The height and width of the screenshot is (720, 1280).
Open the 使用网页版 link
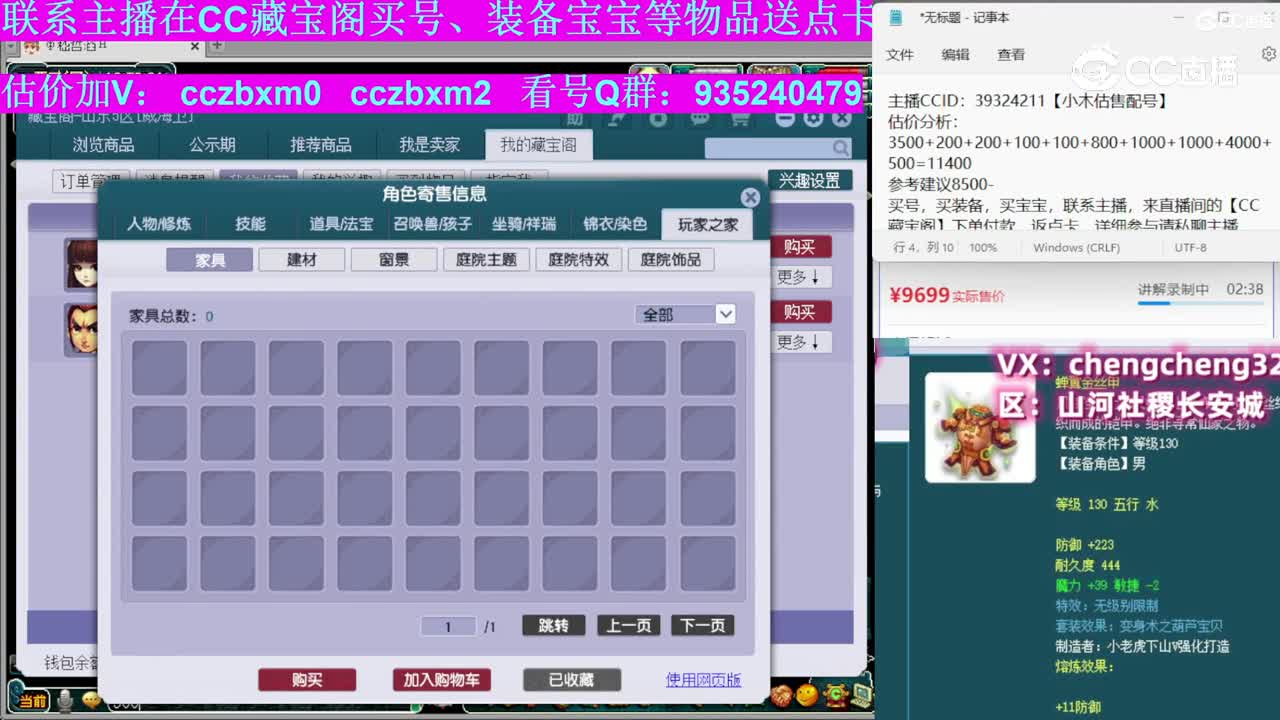(704, 680)
